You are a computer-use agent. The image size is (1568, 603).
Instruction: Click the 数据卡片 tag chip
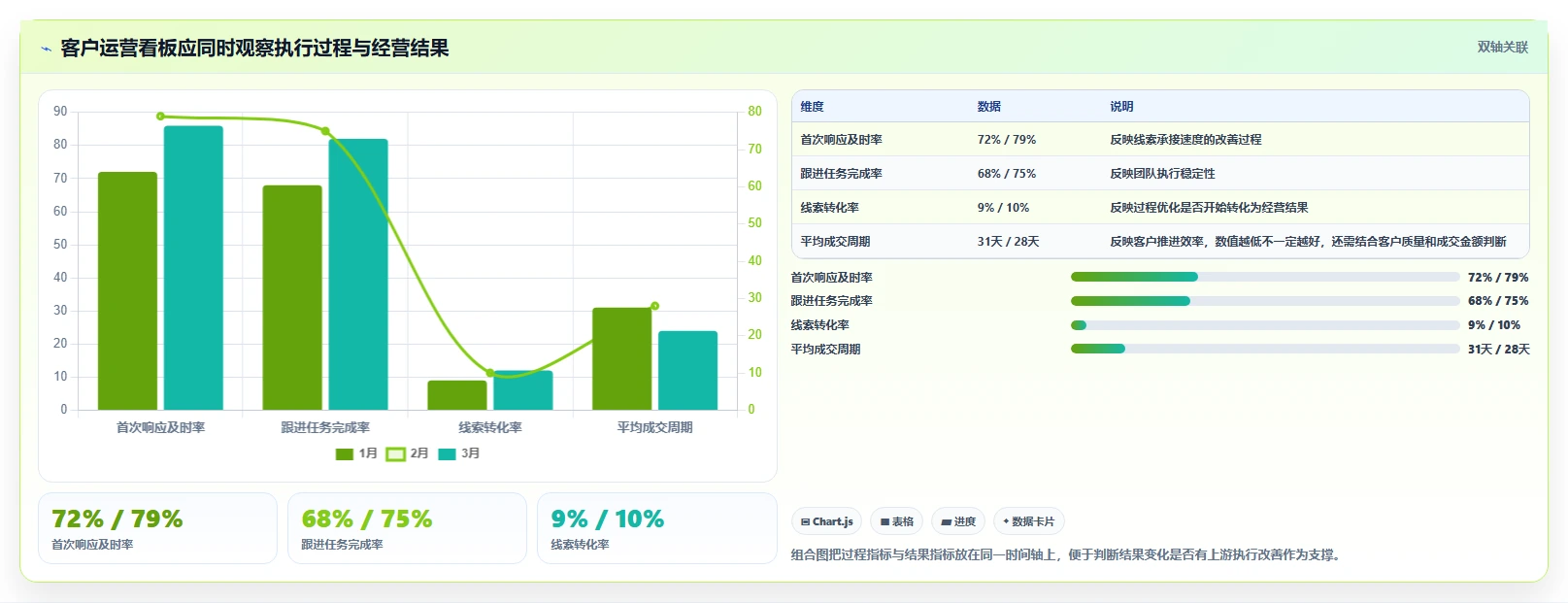tap(1028, 521)
